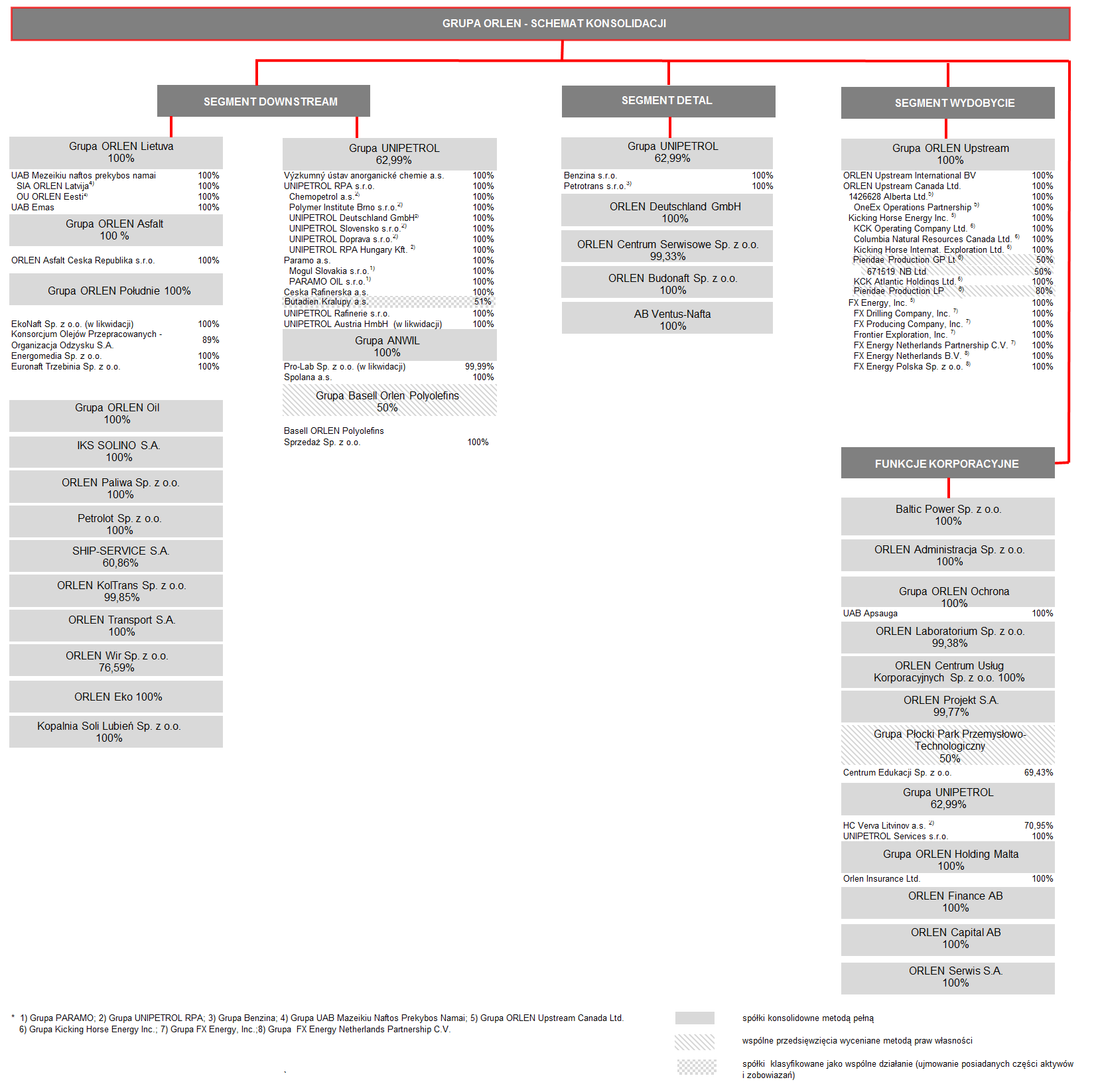Click the GRUPA ORLEN - SCHEMAT KONSOLIDACJI header
1098x1092 pixels.
click(541, 24)
